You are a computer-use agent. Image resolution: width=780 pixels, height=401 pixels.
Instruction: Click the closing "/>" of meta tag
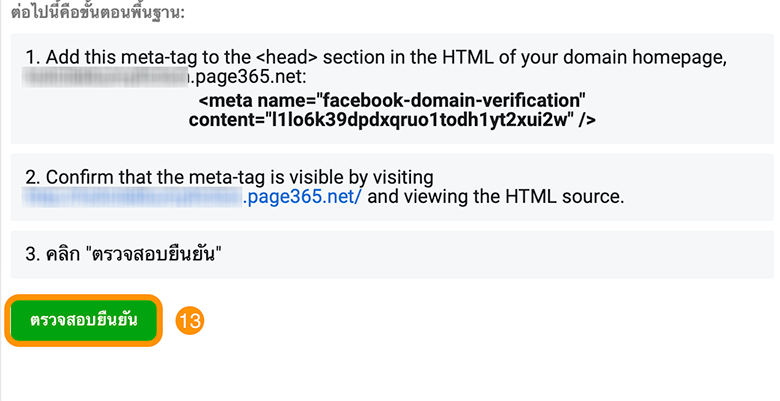pos(587,120)
